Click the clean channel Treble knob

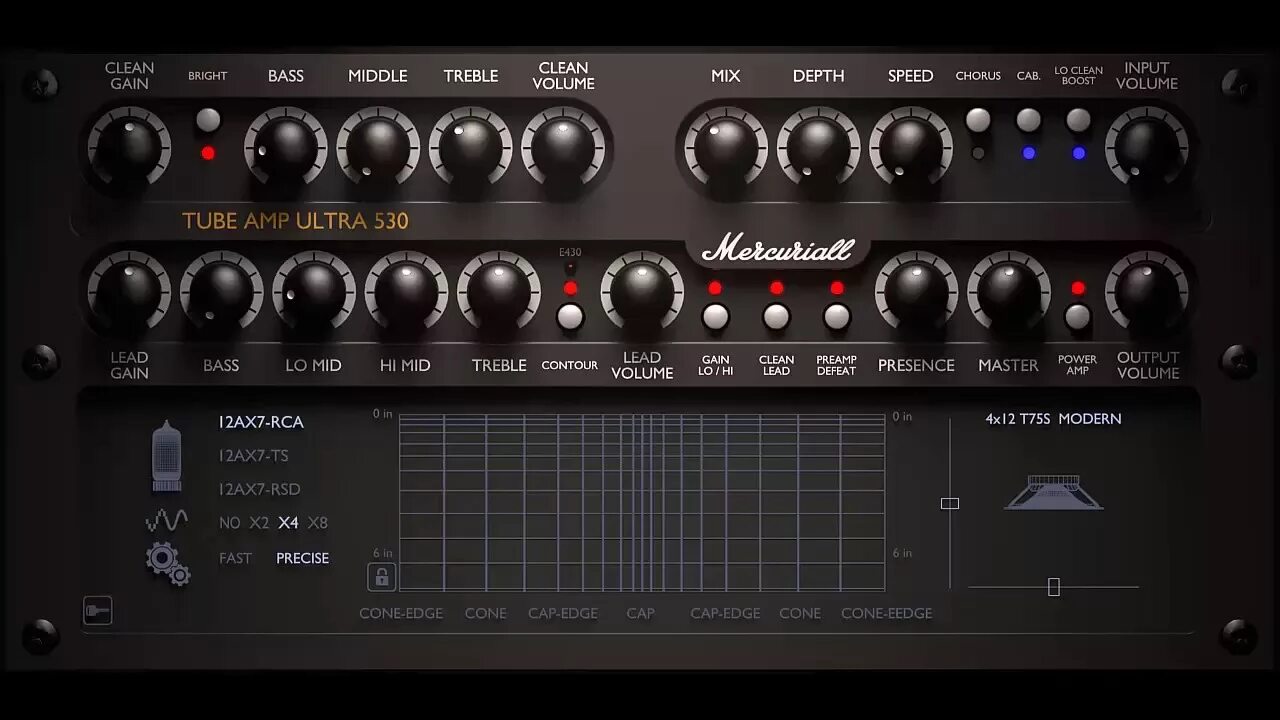[x=471, y=148]
